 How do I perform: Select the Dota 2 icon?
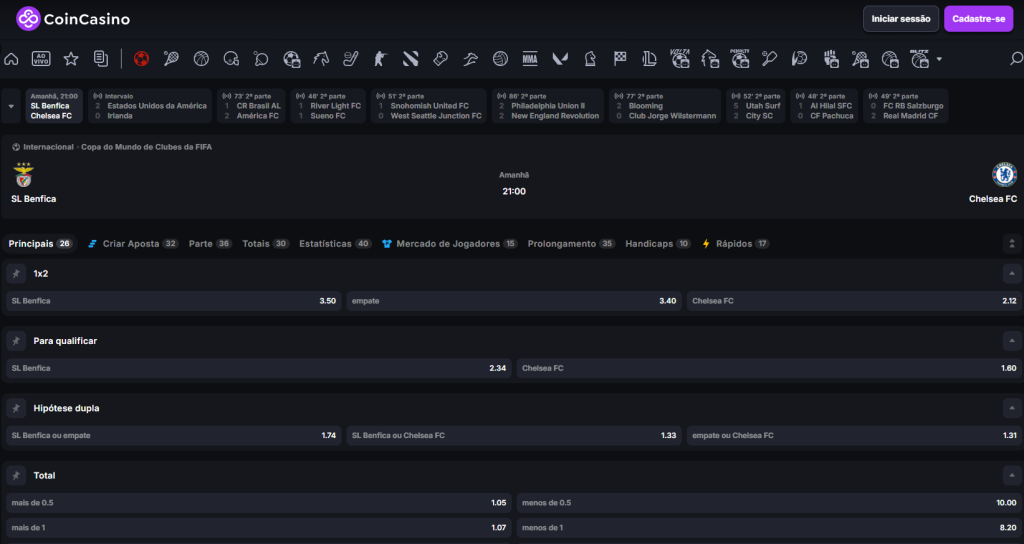click(410, 59)
